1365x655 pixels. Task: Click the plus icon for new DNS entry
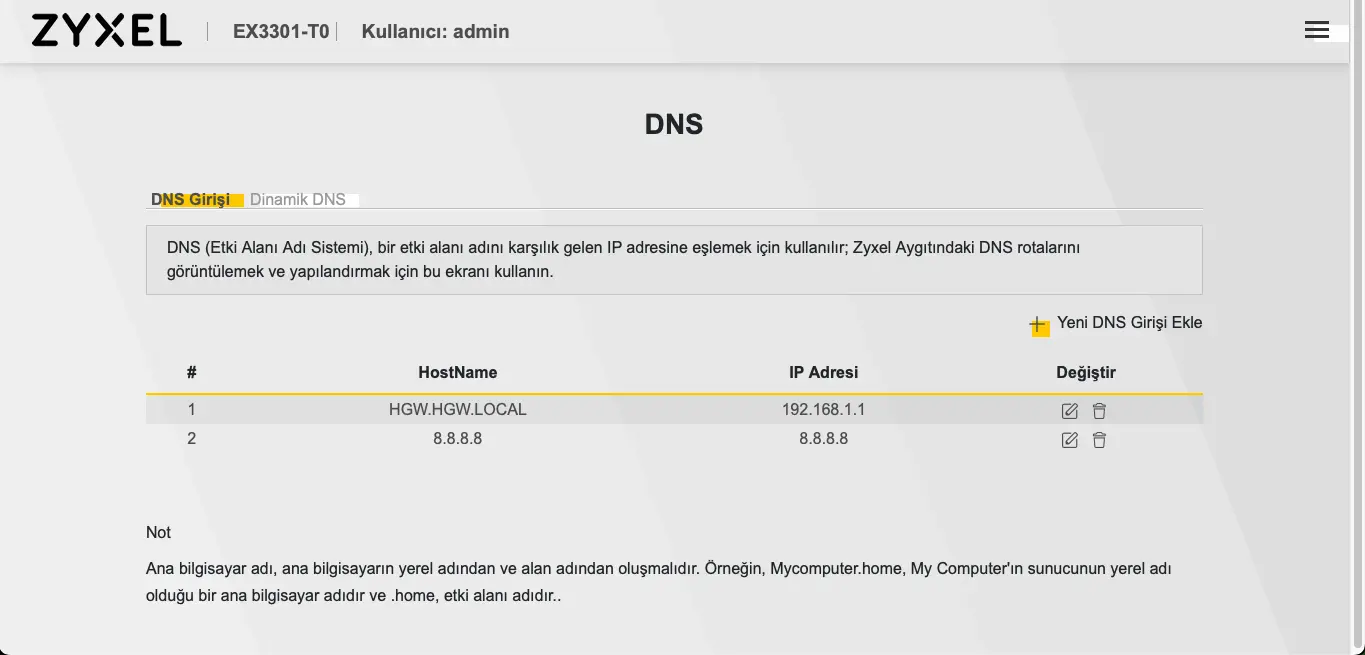tap(1039, 325)
